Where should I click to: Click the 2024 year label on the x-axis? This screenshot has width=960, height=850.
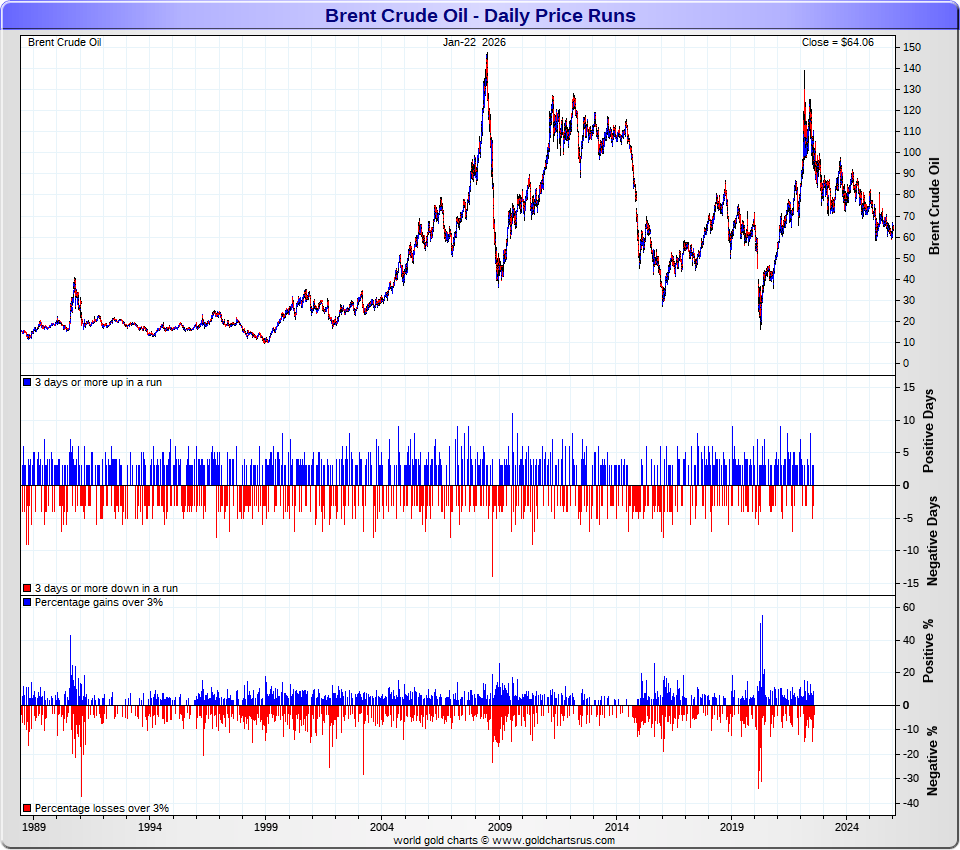[848, 828]
